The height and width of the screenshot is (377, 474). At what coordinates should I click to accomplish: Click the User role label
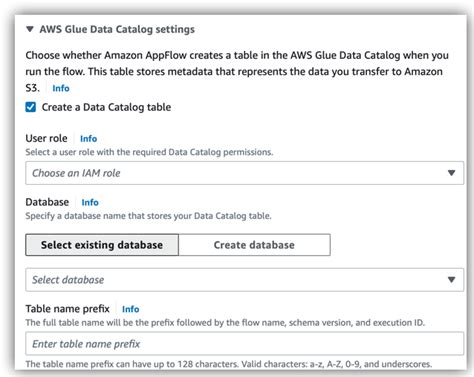(46, 138)
